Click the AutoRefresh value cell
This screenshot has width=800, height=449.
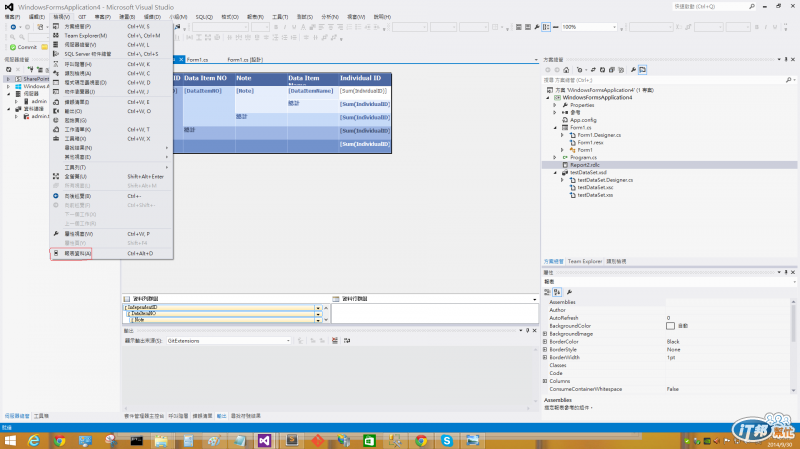click(728, 318)
